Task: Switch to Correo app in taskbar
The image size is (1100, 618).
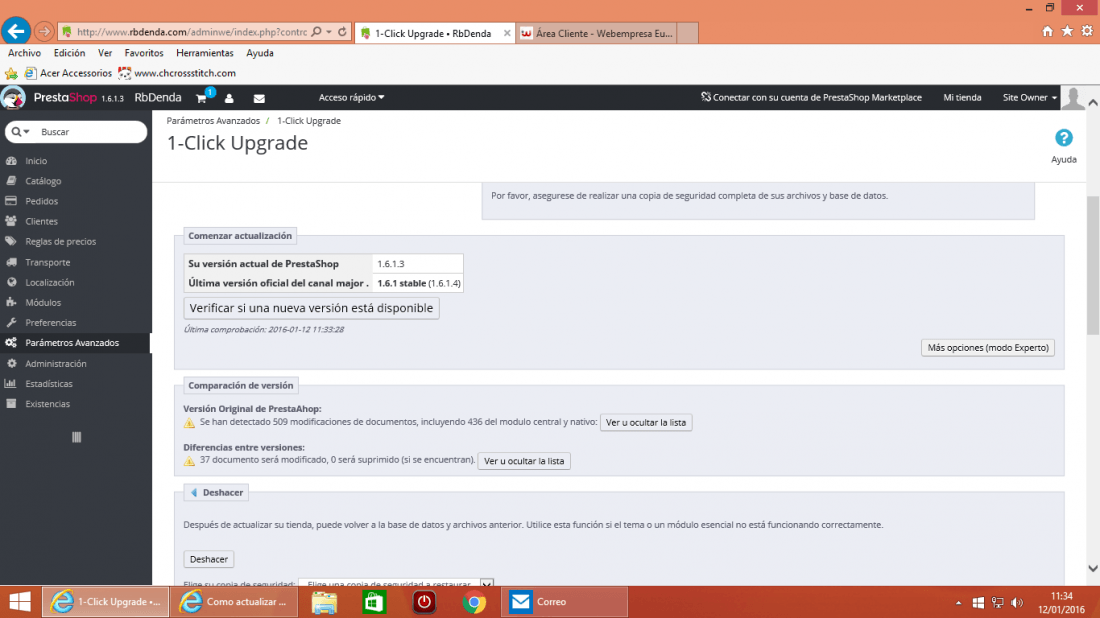Action: [564, 602]
